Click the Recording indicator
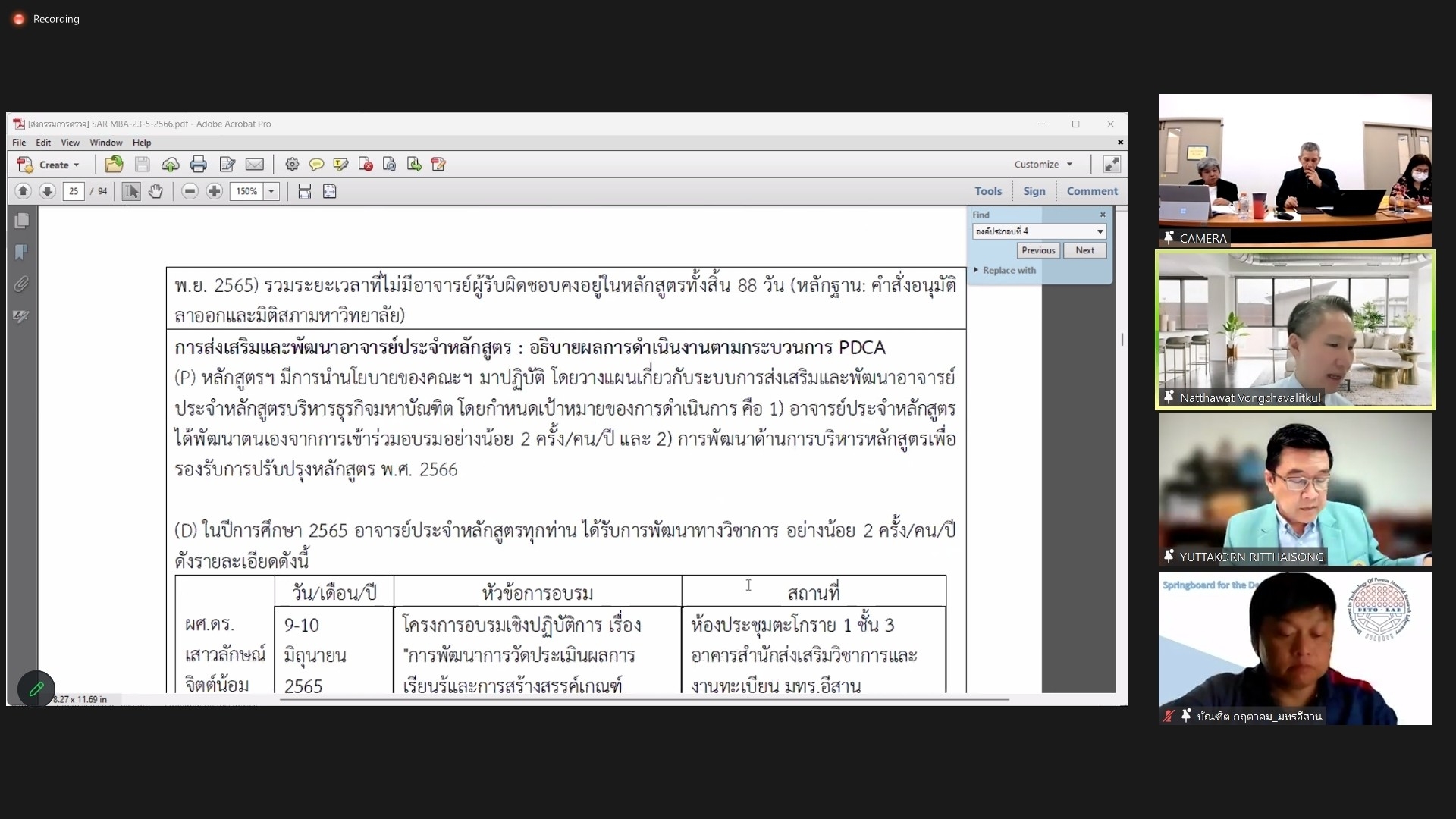 point(46,19)
